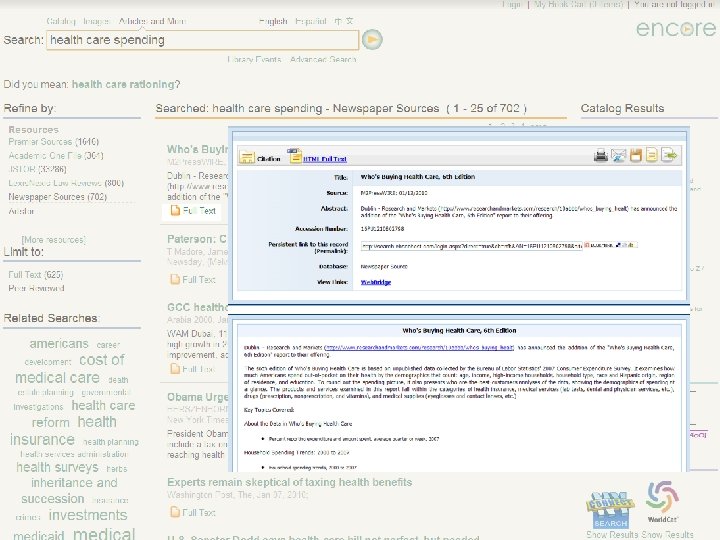Screen dimensions: 720x540
Task: Click the cite note page icon in the popup toolbar
Action: [651, 155]
